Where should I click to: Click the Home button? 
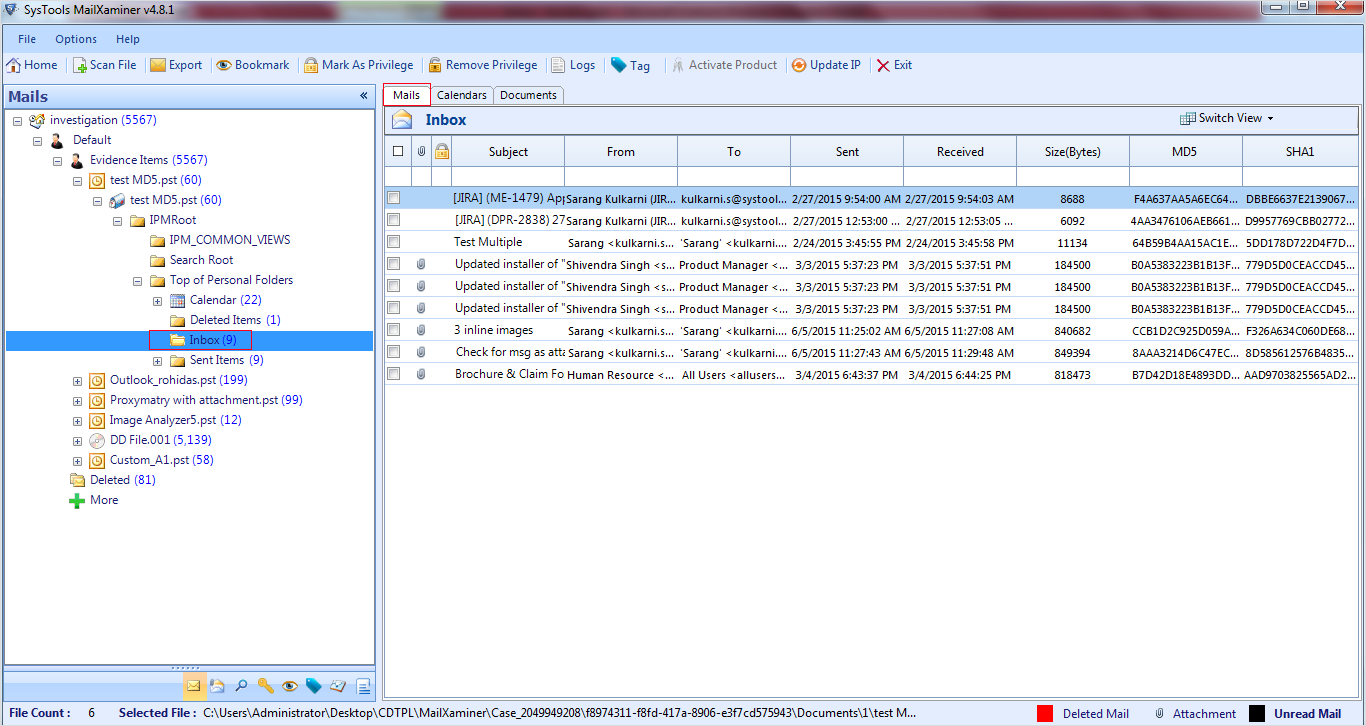(32, 64)
